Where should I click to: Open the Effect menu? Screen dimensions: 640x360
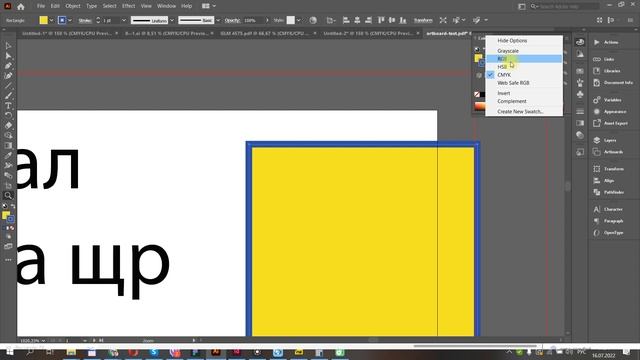[128, 6]
